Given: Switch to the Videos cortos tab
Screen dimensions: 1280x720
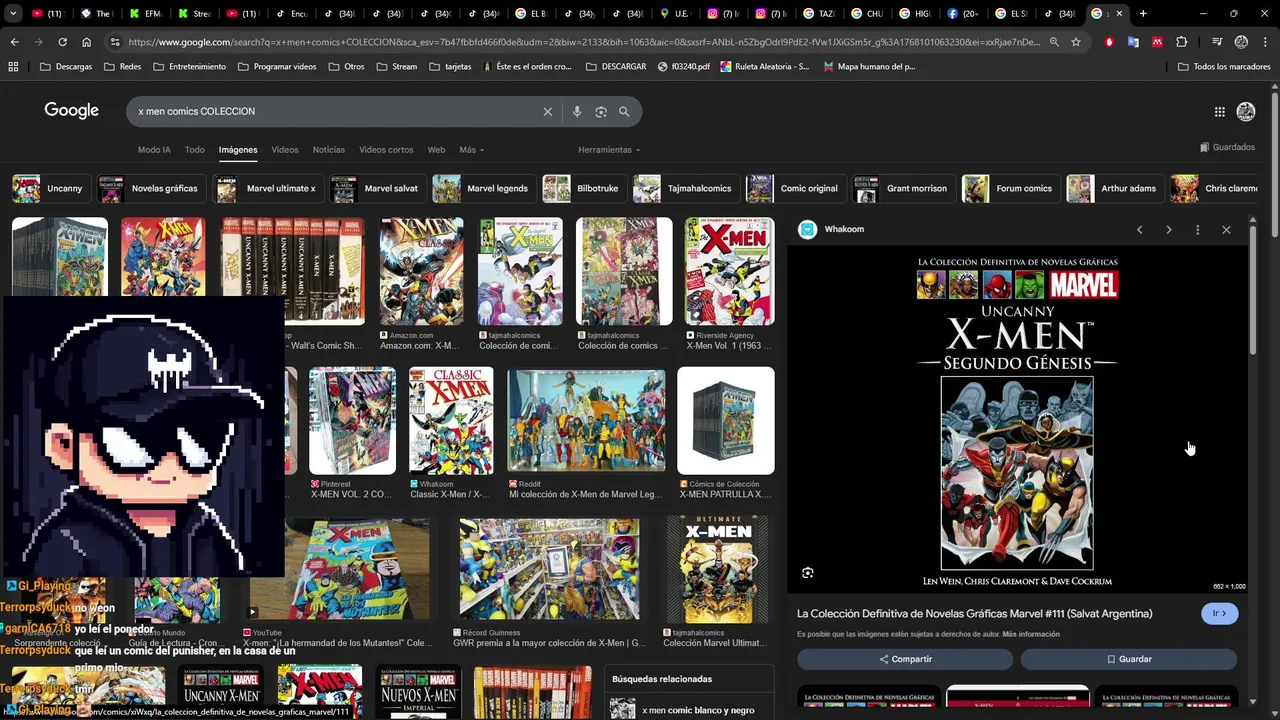Looking at the screenshot, I should (386, 150).
